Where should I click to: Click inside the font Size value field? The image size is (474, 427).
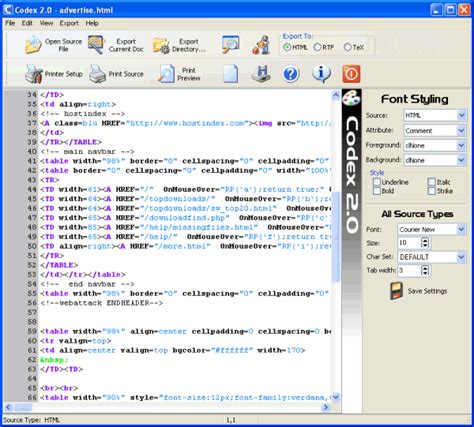click(x=409, y=242)
